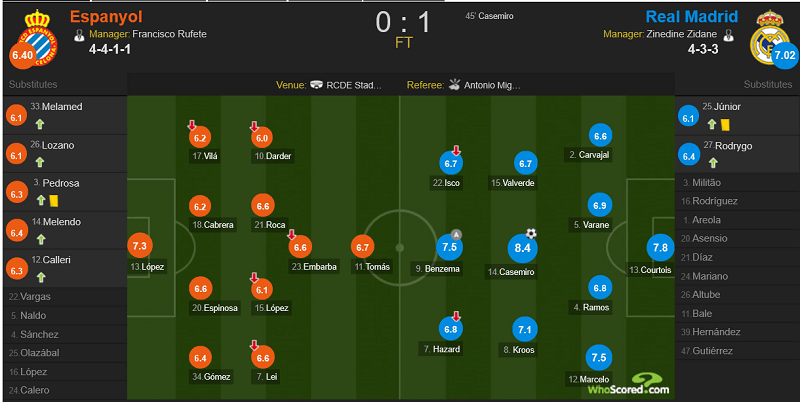800x402 pixels.
Task: Click the goal ball icon above Casemiro
Action: click(531, 234)
